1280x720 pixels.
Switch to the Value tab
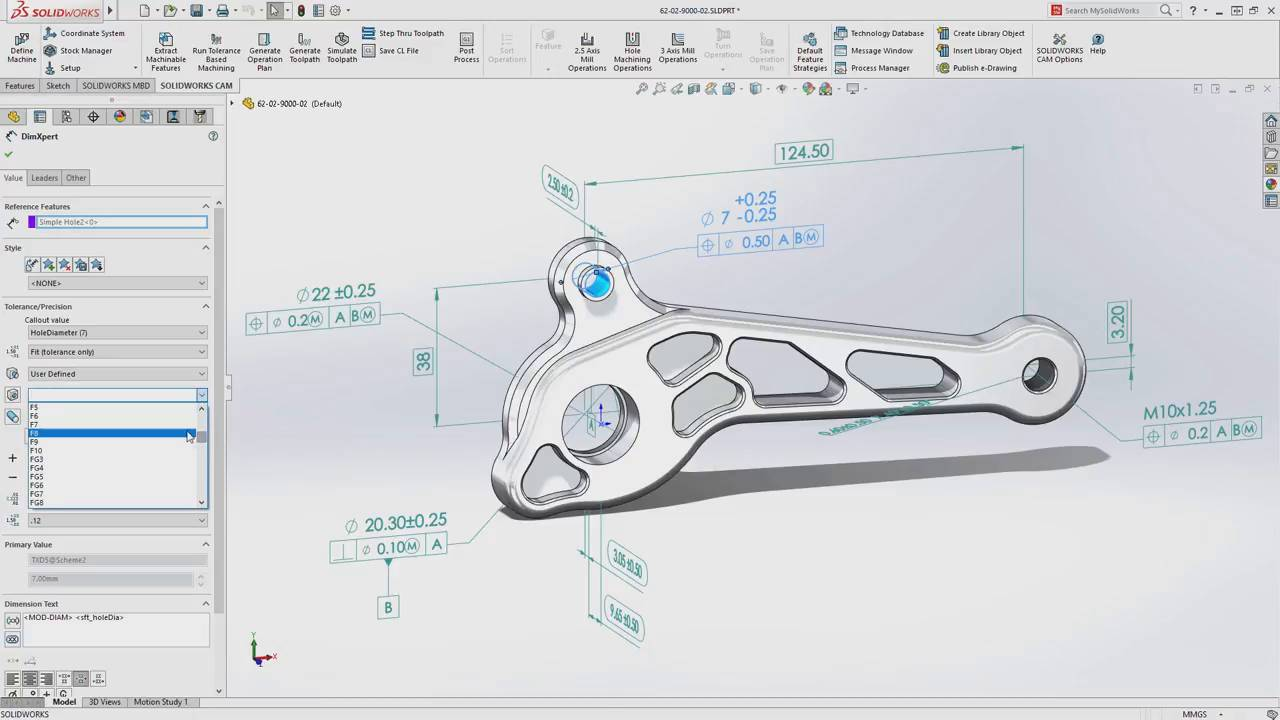pos(13,178)
